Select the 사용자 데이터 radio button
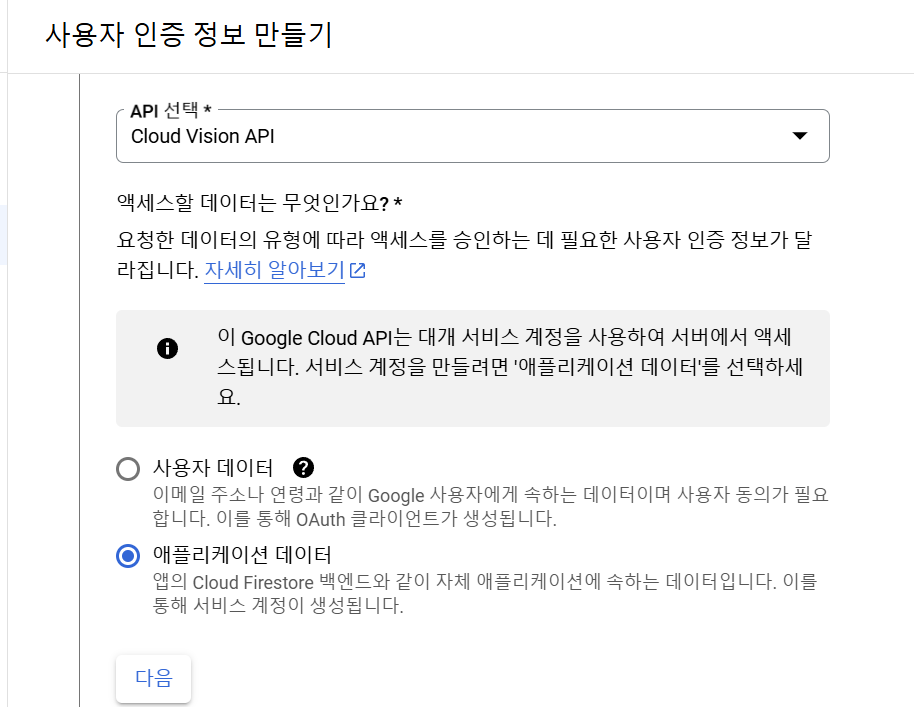 coord(128,469)
